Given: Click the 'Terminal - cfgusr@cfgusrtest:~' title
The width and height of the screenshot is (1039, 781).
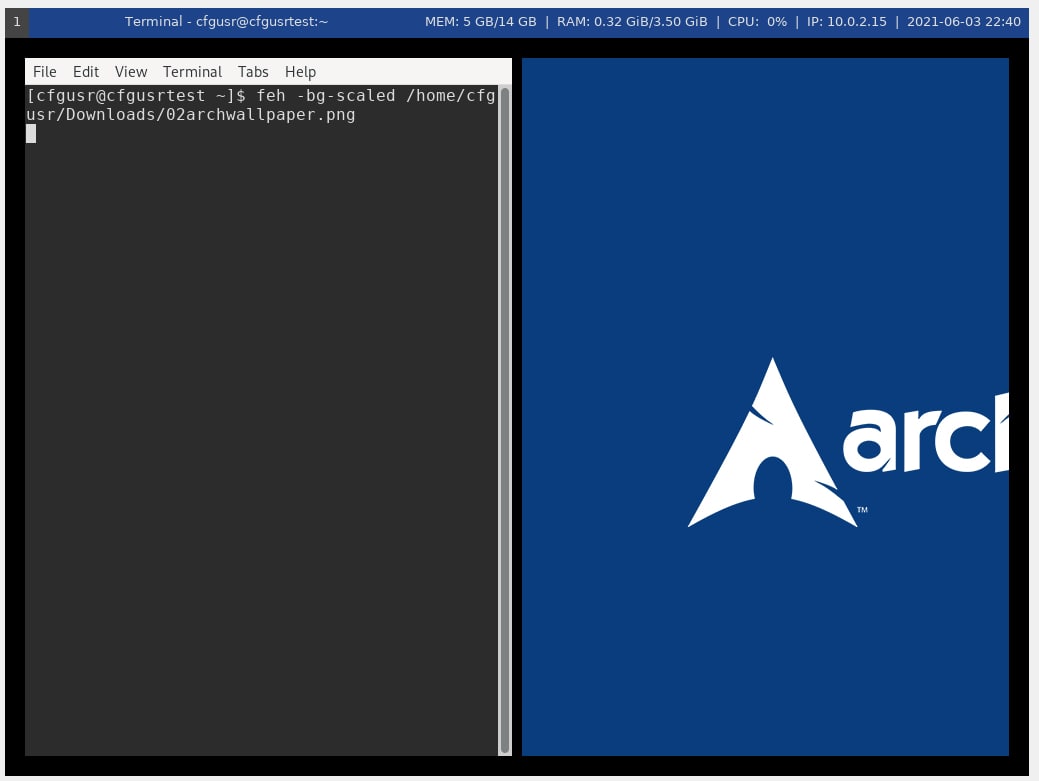Looking at the screenshot, I should tap(227, 22).
